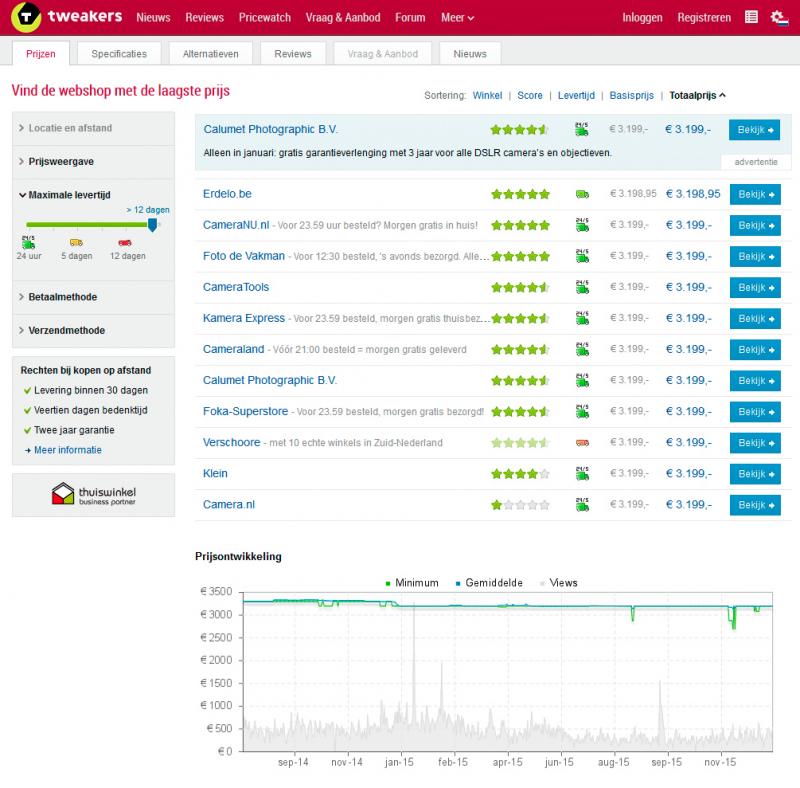Expand the Betaalmethode filter

tap(93, 297)
